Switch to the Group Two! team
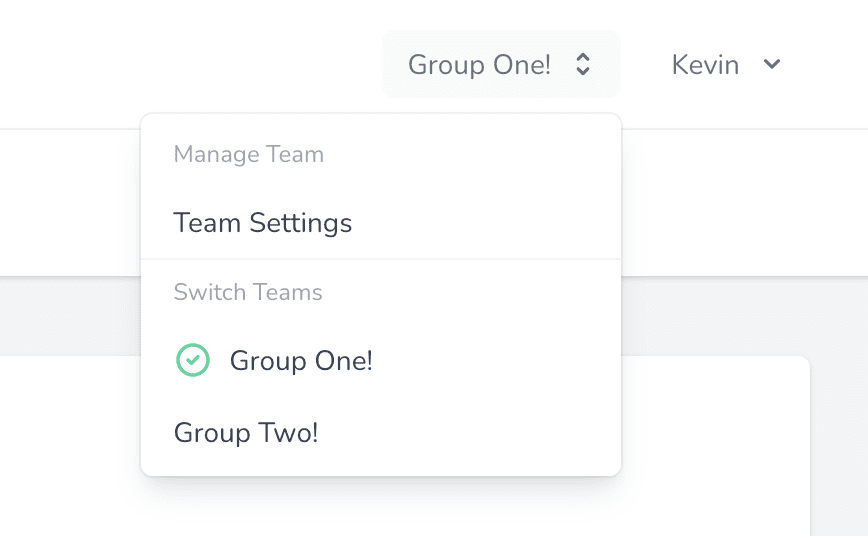This screenshot has width=868, height=536. [246, 433]
